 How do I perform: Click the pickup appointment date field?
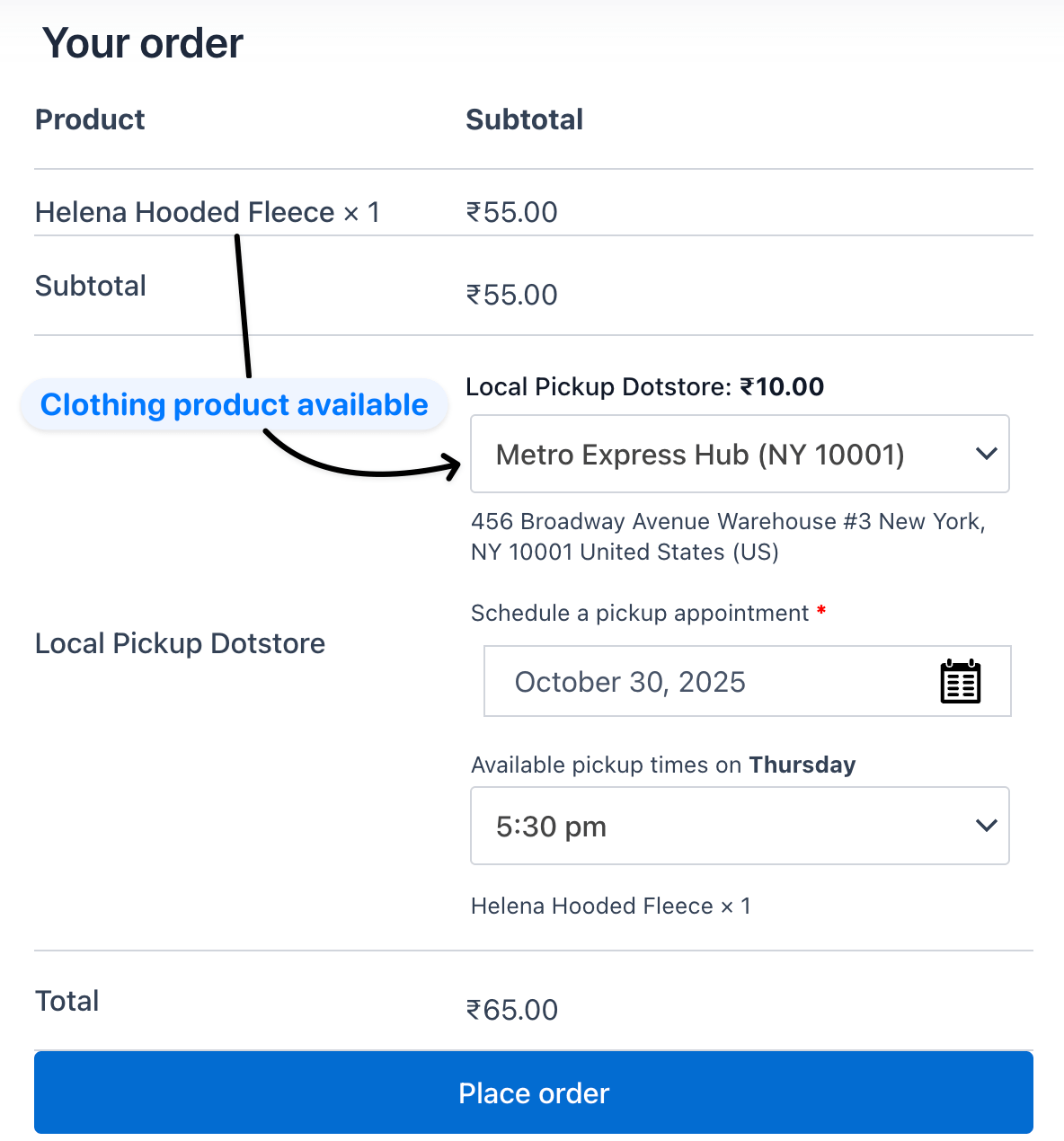(701, 681)
